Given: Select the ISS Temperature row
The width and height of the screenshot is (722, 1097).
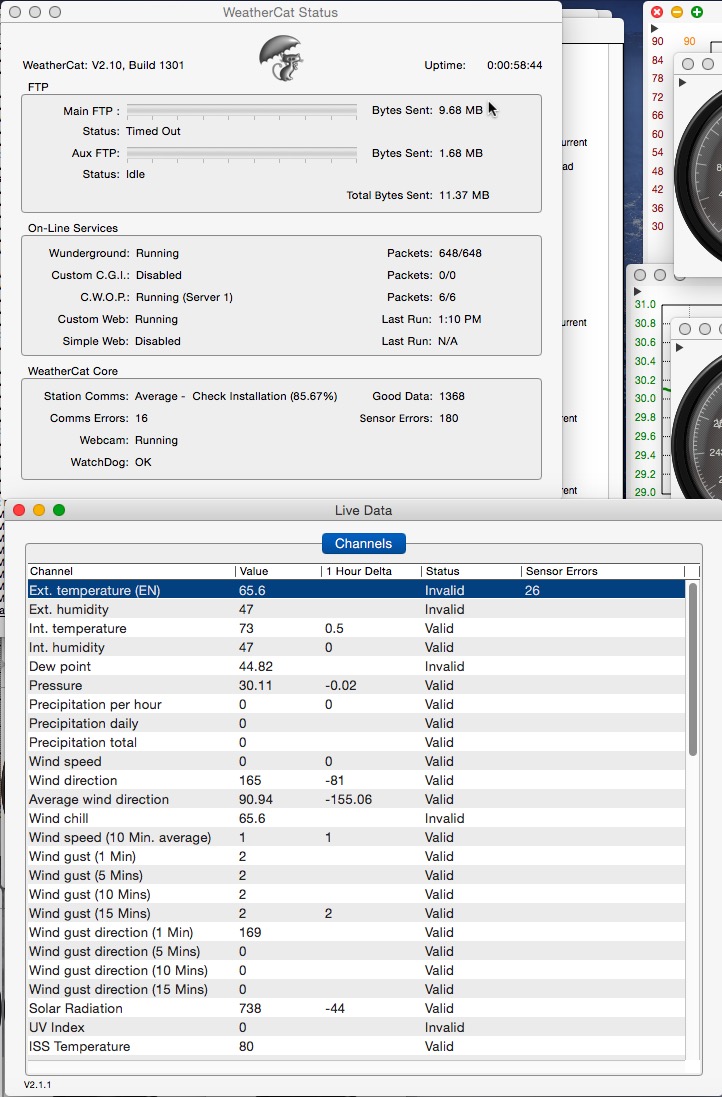Looking at the screenshot, I should point(356,1047).
